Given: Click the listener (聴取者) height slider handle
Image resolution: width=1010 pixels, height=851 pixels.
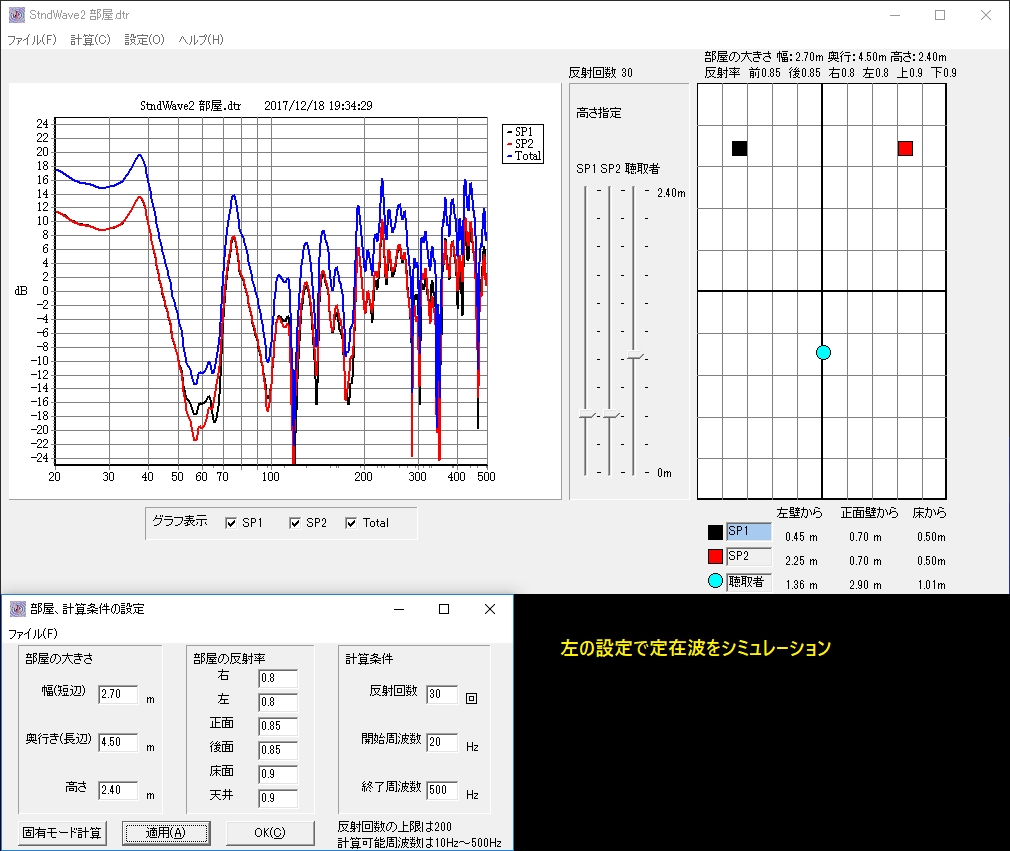Looking at the screenshot, I should point(635,355).
